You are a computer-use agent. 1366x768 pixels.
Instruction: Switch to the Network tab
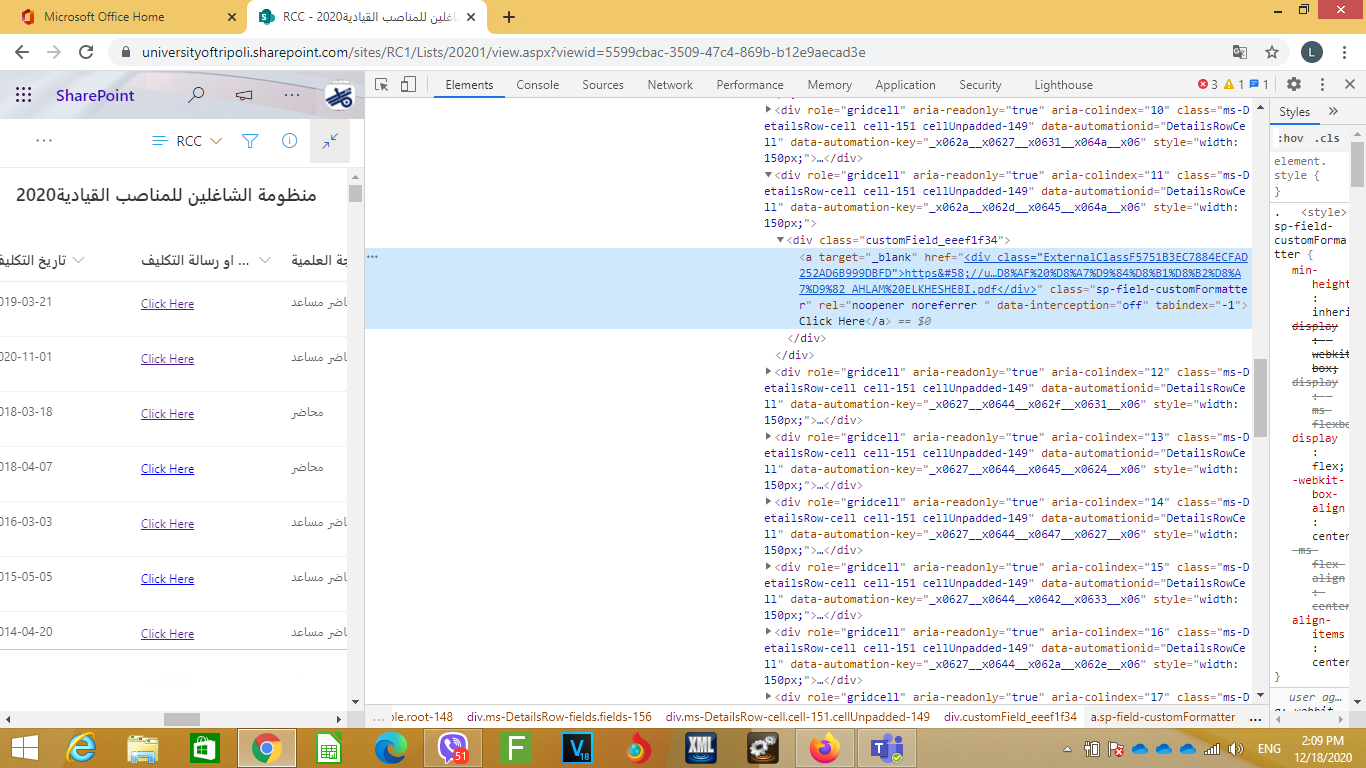coord(670,85)
